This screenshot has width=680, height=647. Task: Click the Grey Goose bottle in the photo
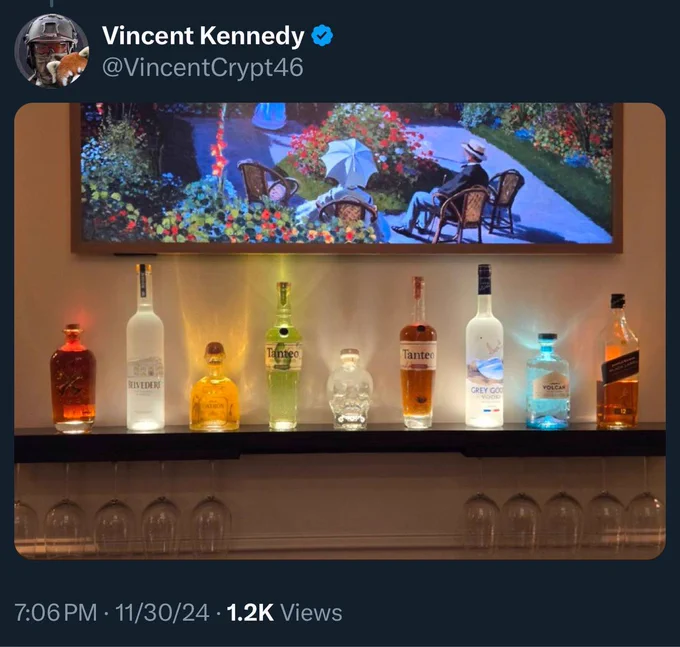[484, 346]
